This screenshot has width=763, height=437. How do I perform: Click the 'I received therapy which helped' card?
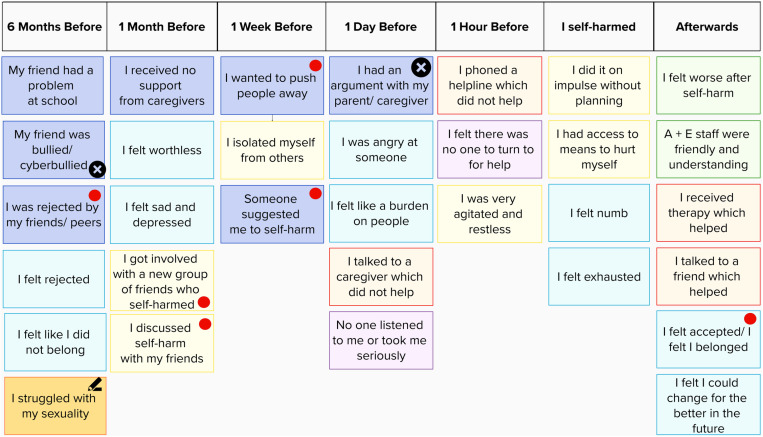(x=708, y=213)
